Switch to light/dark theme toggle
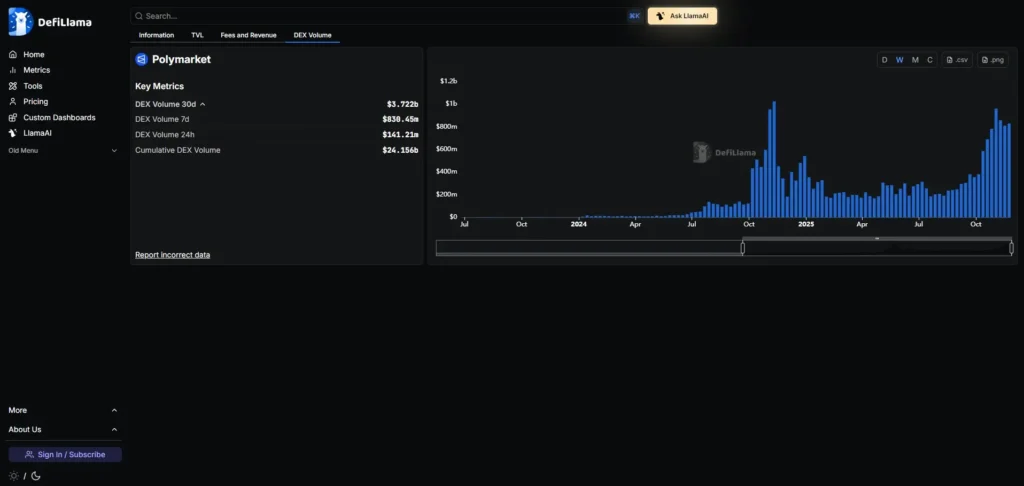The image size is (1024, 486). [x=25, y=475]
